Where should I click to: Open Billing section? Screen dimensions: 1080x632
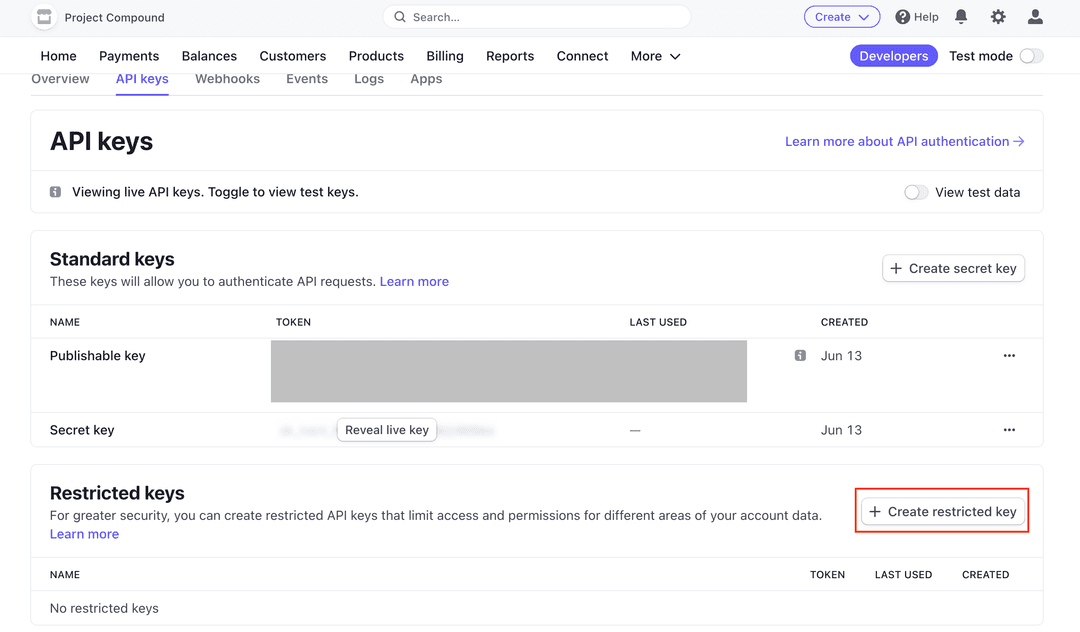(x=445, y=56)
